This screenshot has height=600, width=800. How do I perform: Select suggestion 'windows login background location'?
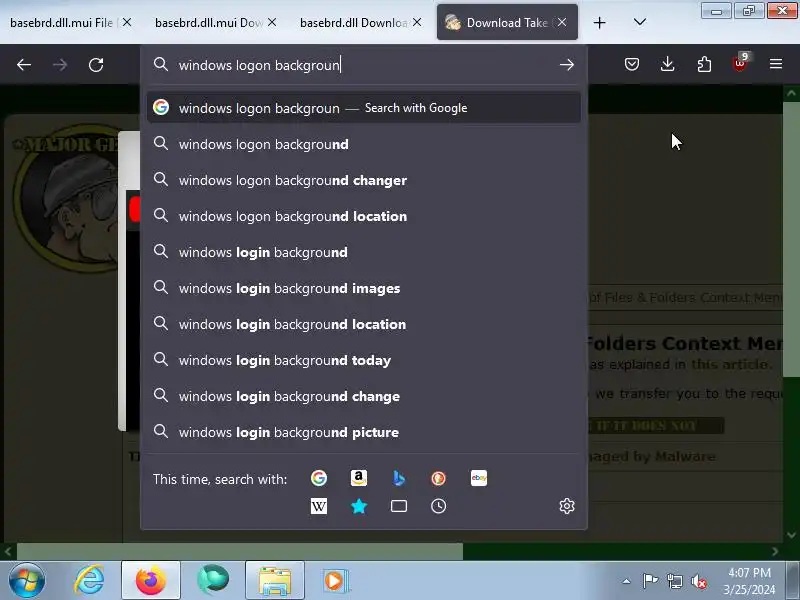(364, 324)
